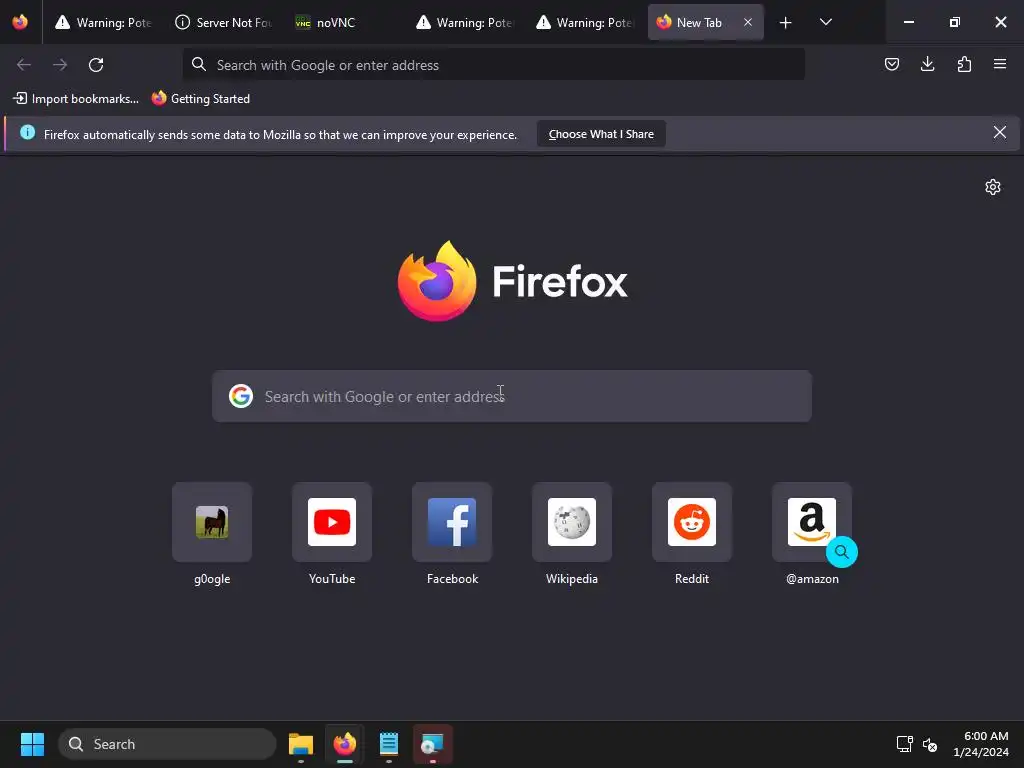Open the Firefox View pinned icon
The image size is (1024, 768).
(x=20, y=22)
